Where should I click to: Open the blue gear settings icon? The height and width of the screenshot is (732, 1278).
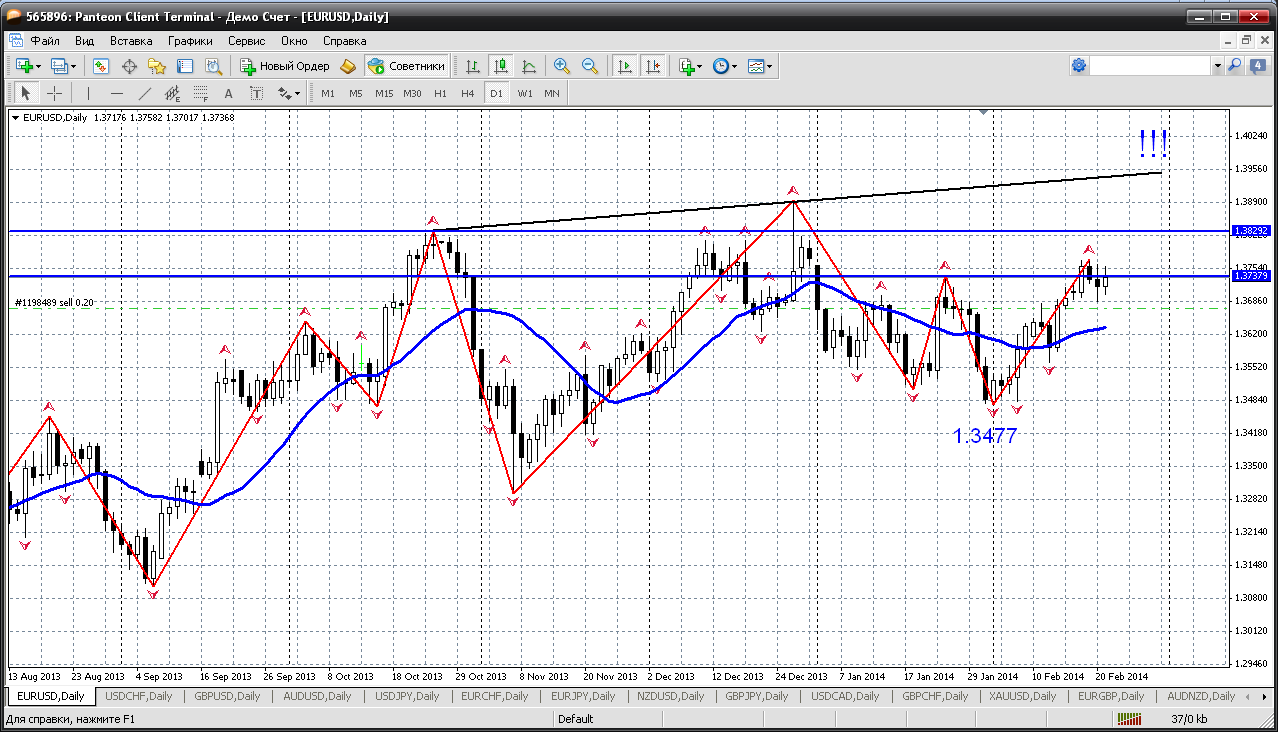1079,66
